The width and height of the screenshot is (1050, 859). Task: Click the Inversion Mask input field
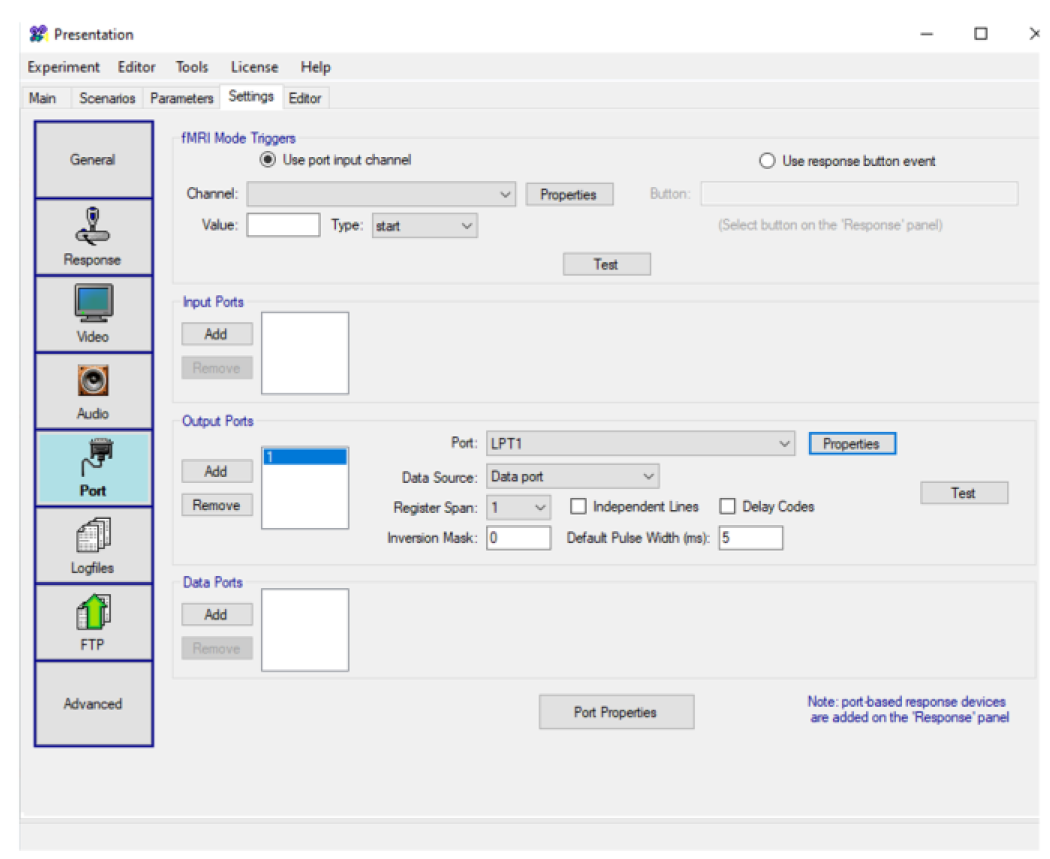coord(519,538)
